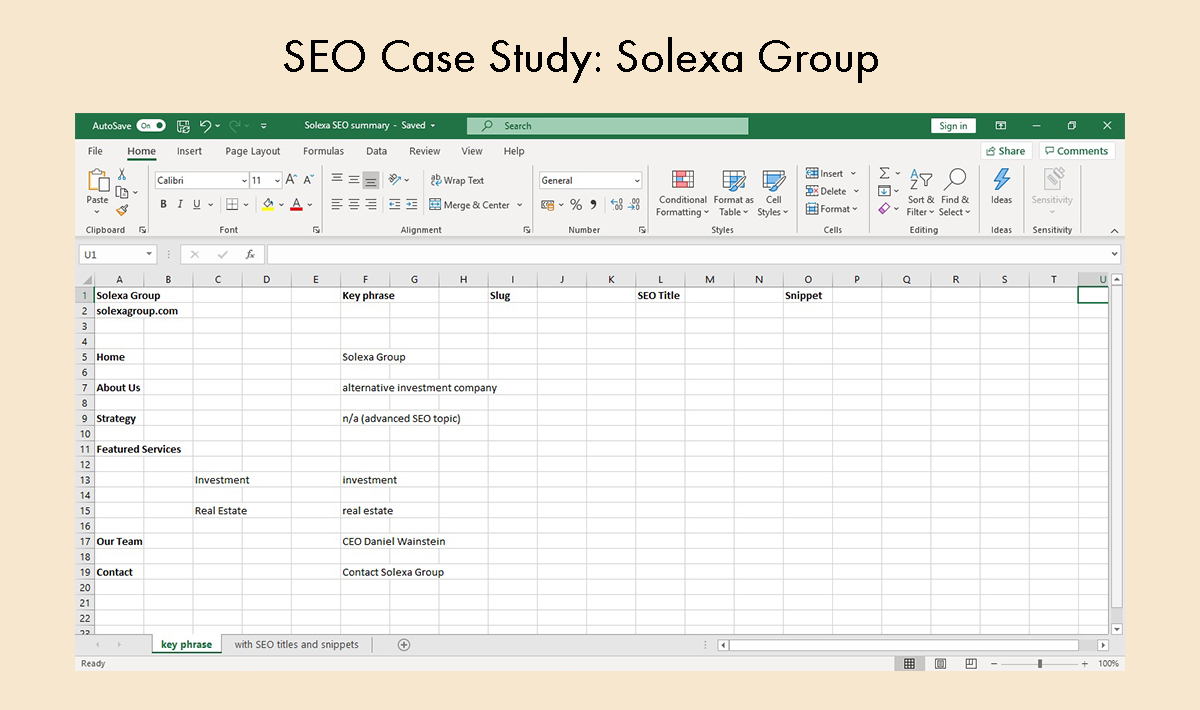Open the 'with SEO titles and snippets' sheet
This screenshot has height=710, width=1200.
(296, 645)
